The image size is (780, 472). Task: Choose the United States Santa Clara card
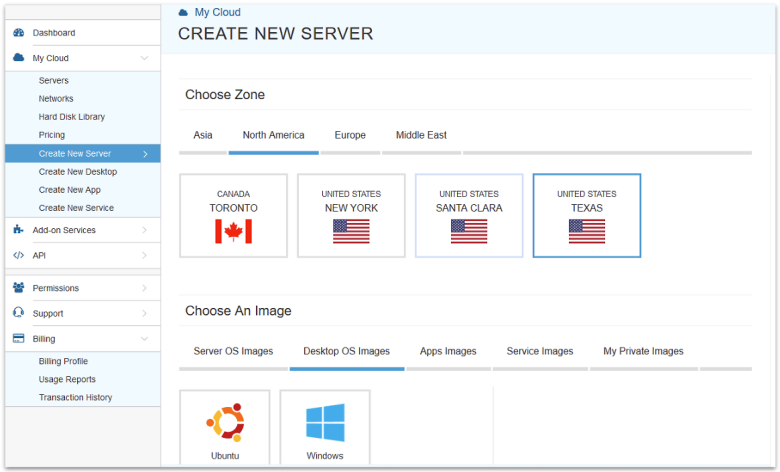pos(469,215)
